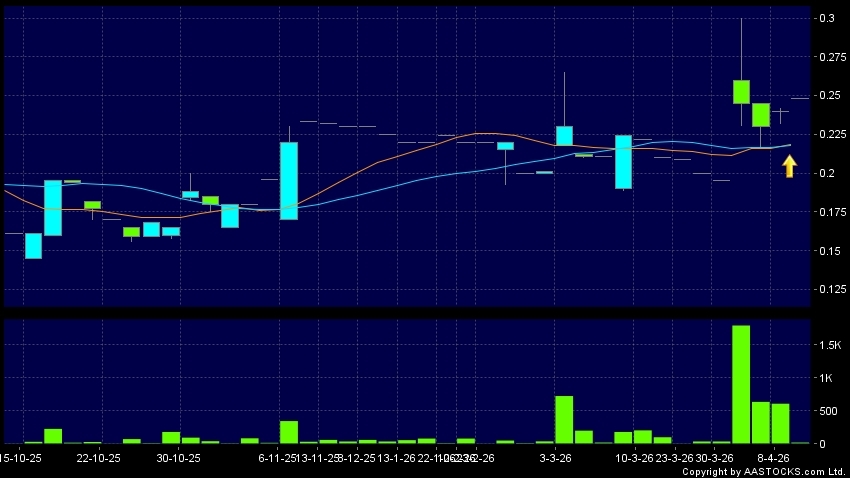Click the yellow up arrow marker
This screenshot has width=850, height=478.
pos(789,166)
